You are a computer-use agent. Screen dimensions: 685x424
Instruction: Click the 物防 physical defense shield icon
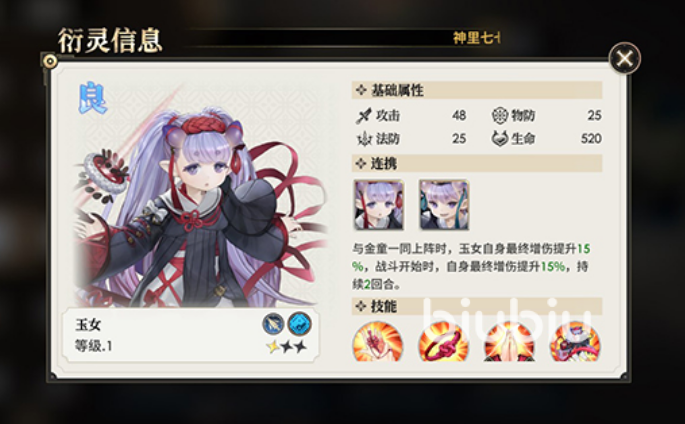tap(500, 115)
